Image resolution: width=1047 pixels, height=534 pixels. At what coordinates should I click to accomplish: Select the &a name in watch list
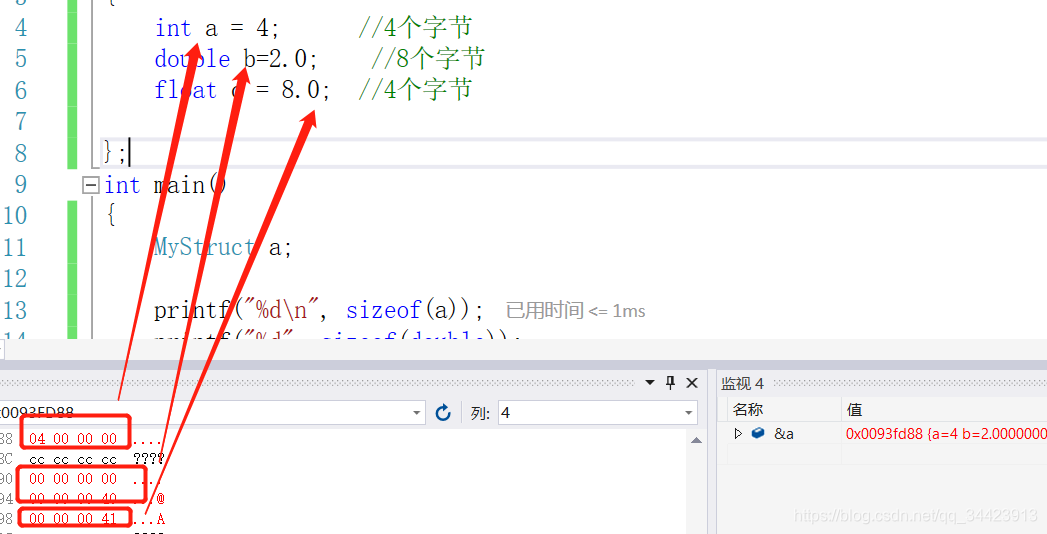tap(784, 434)
